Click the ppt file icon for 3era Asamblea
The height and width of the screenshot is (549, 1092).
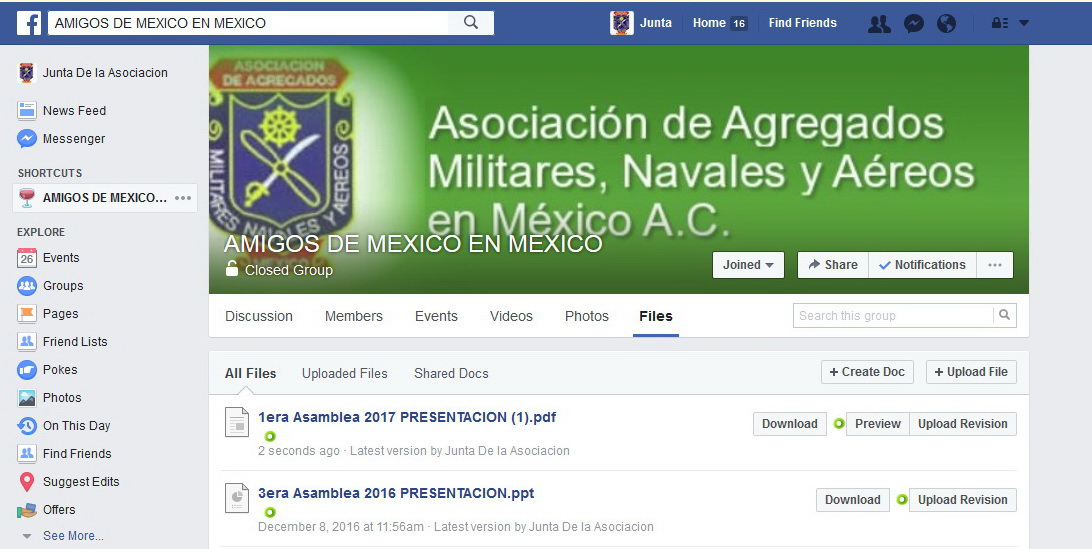pyautogui.click(x=237, y=498)
